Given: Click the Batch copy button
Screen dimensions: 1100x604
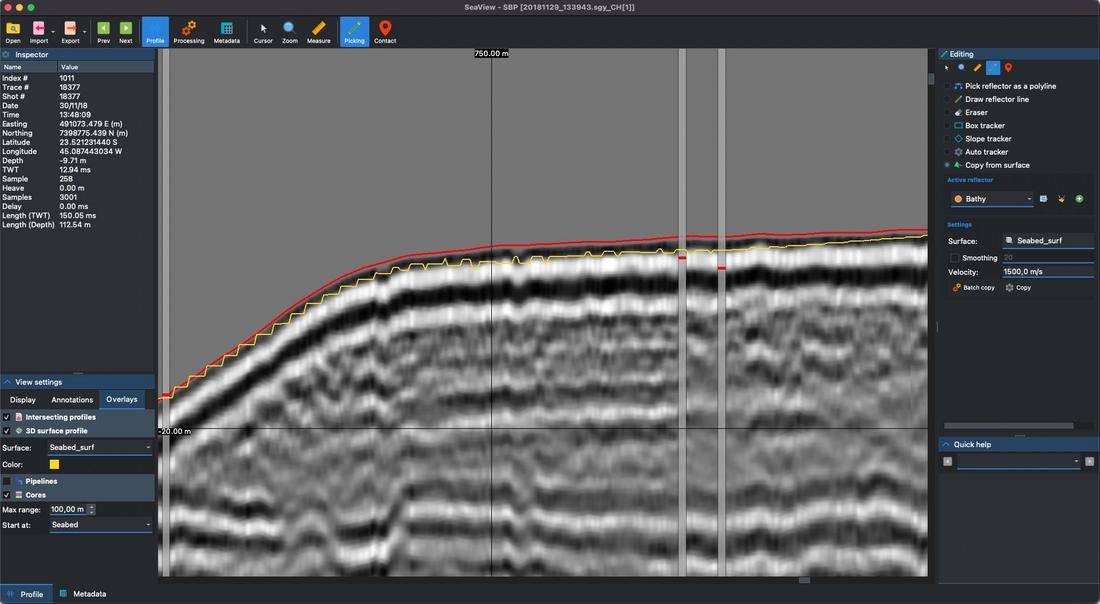Looking at the screenshot, I should click(973, 288).
